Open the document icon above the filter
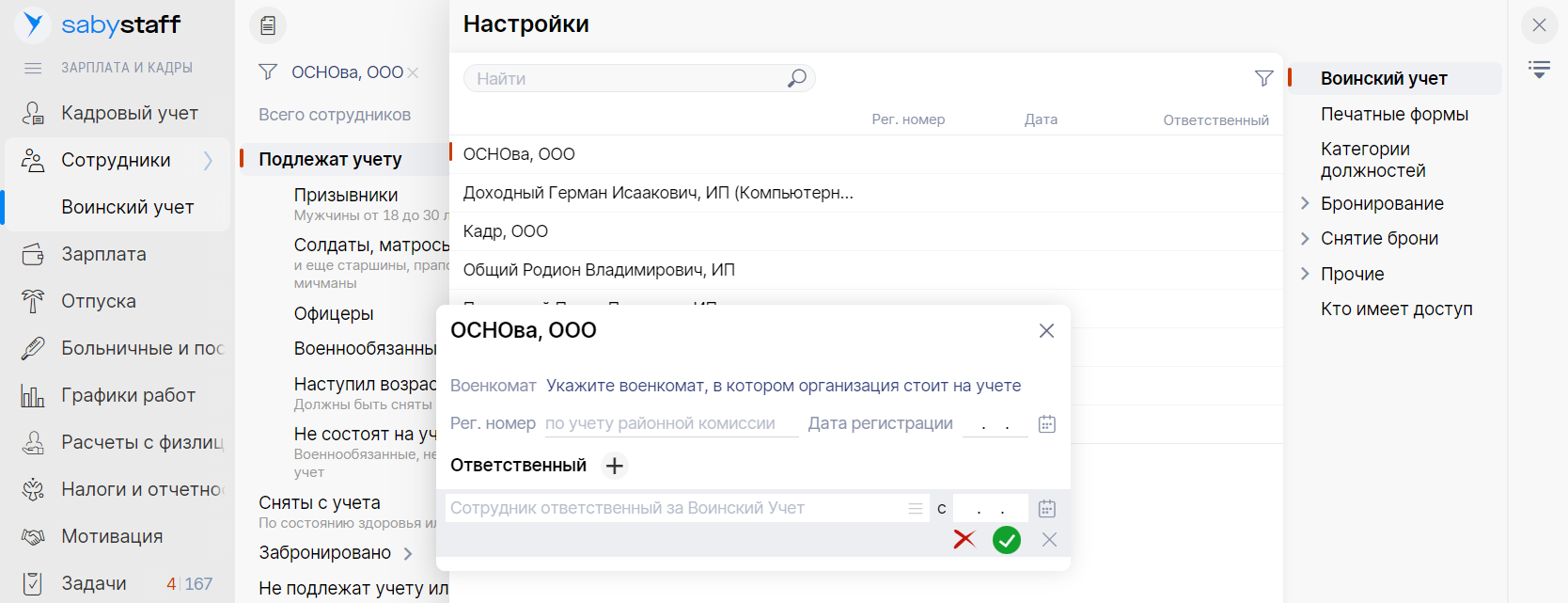 point(268,25)
